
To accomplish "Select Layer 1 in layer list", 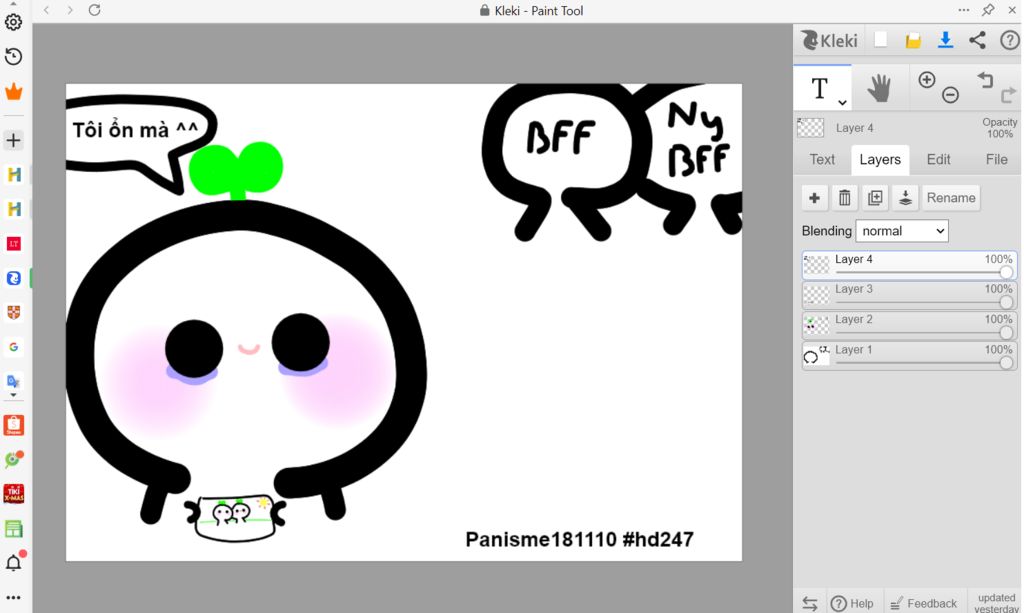I will click(909, 356).
